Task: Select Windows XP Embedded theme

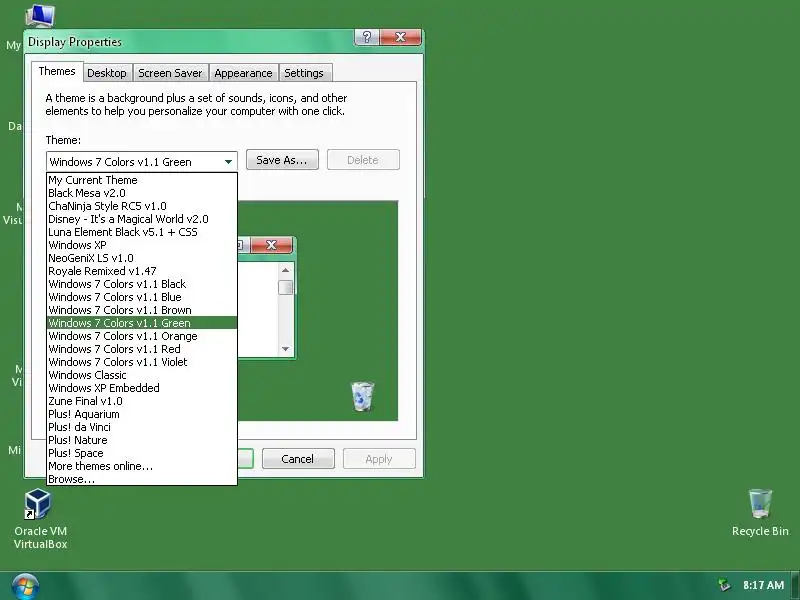Action: pos(142,388)
